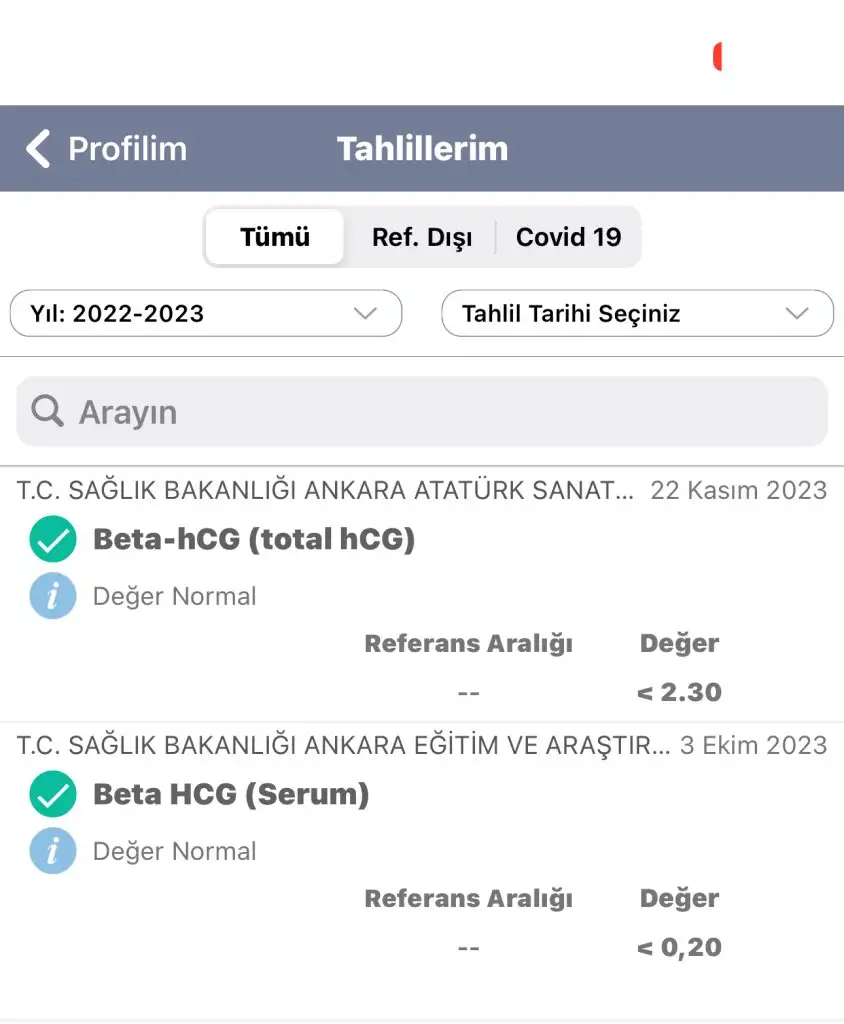The height and width of the screenshot is (1024, 844).
Task: Tap the 3 Ekim 2023 hospital header row
Action: click(422, 745)
